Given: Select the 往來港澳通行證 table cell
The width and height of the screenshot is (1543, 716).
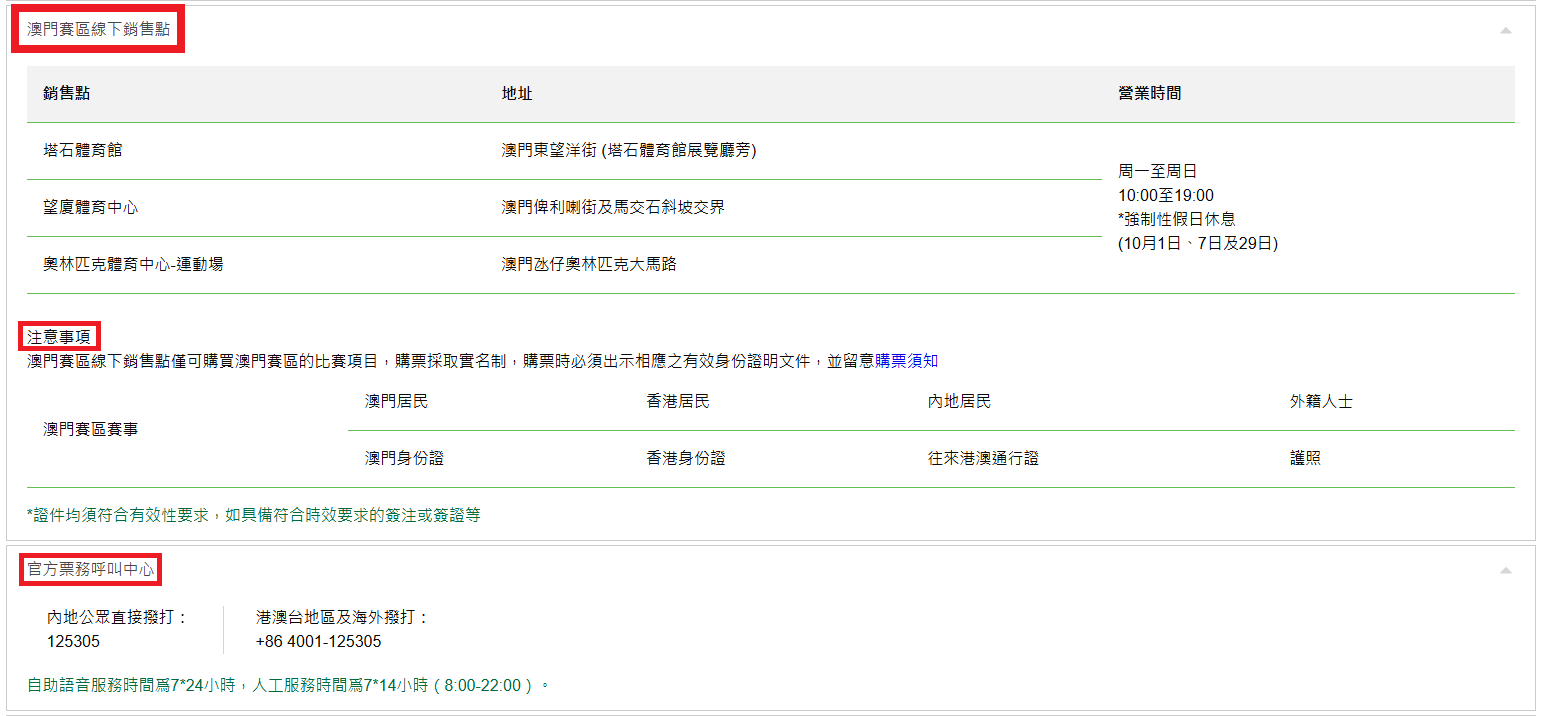Looking at the screenshot, I should tap(983, 458).
